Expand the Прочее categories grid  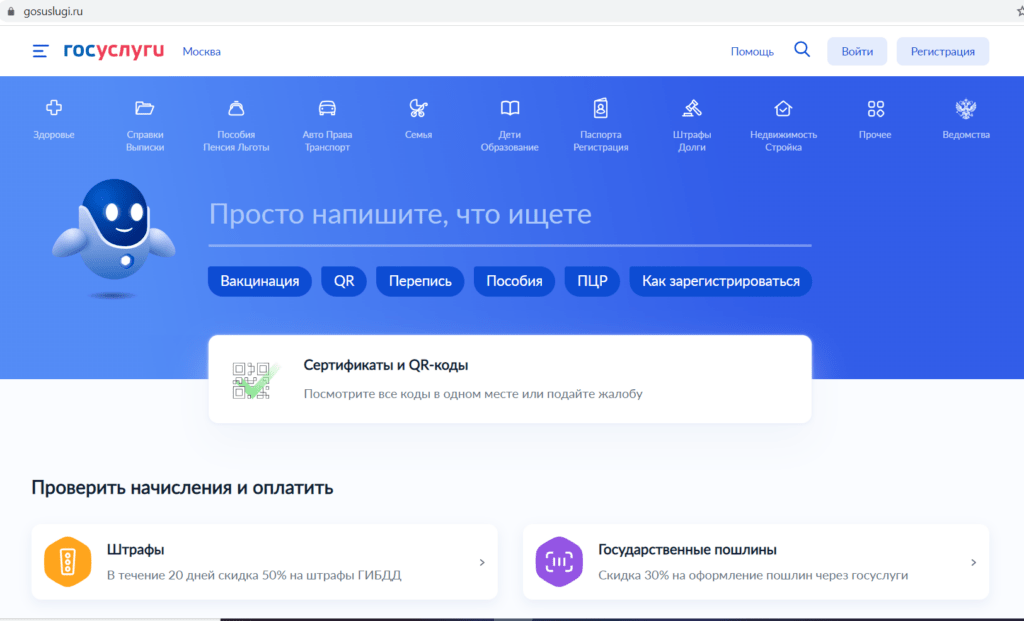point(875,108)
